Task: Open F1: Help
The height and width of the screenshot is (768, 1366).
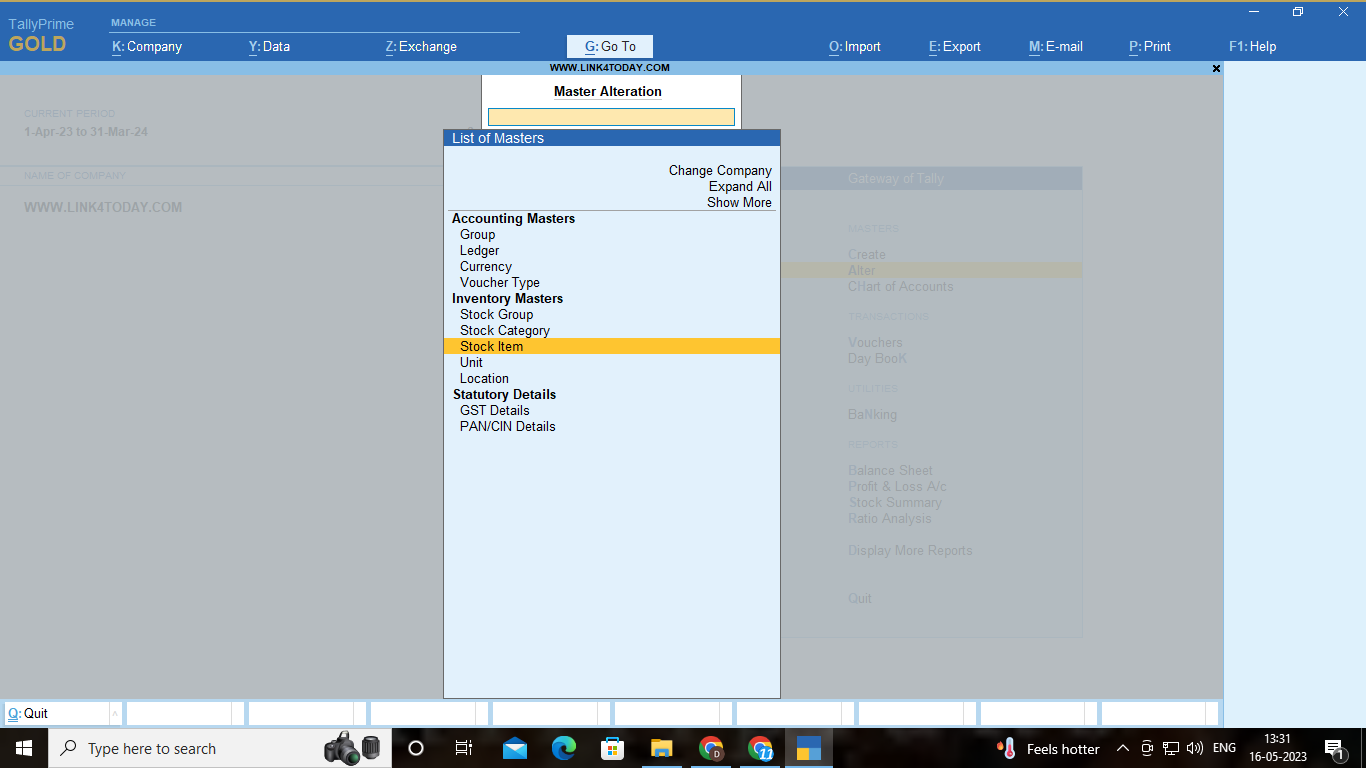Action: [1253, 46]
